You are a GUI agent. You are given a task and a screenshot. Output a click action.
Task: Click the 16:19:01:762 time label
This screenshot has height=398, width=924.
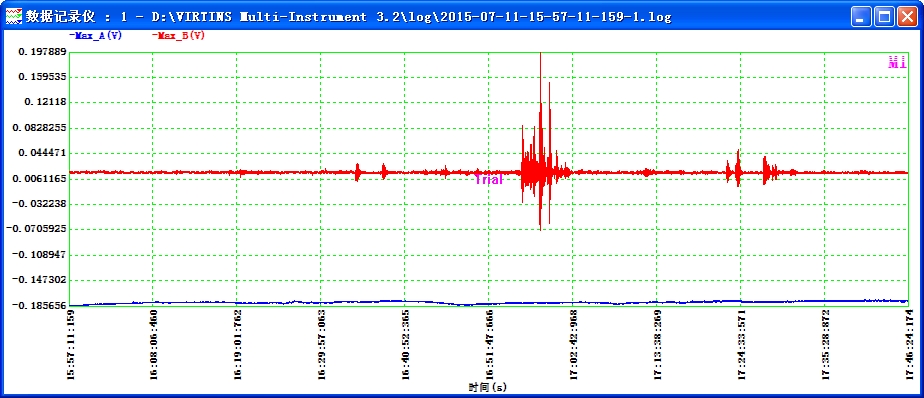[237, 344]
